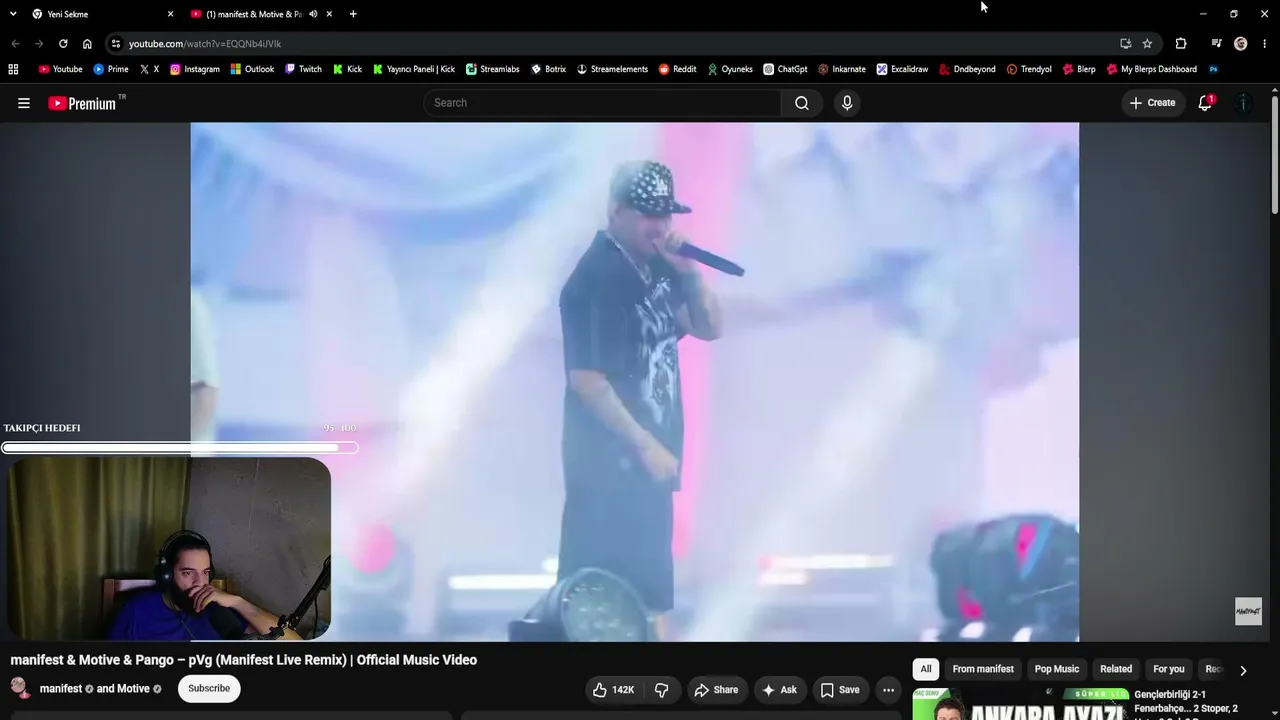Go to the browser home page
Viewport: 1280px width, 720px height.
click(x=87, y=44)
